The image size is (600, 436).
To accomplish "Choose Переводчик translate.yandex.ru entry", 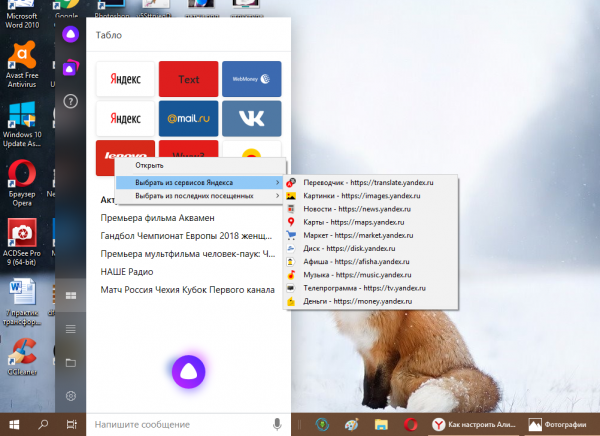I will coord(370,183).
